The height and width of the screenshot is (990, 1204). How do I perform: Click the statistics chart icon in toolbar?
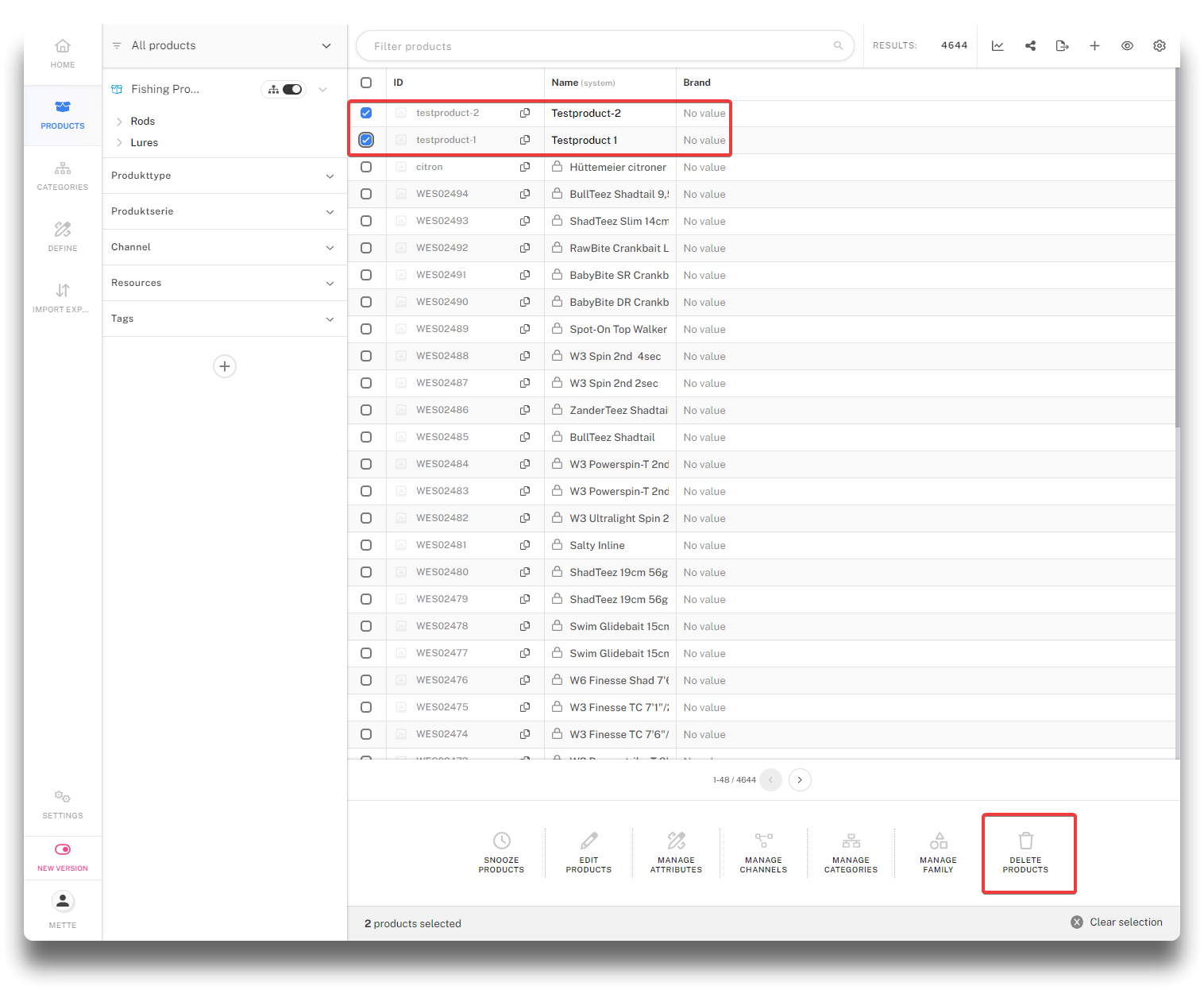[x=998, y=46]
